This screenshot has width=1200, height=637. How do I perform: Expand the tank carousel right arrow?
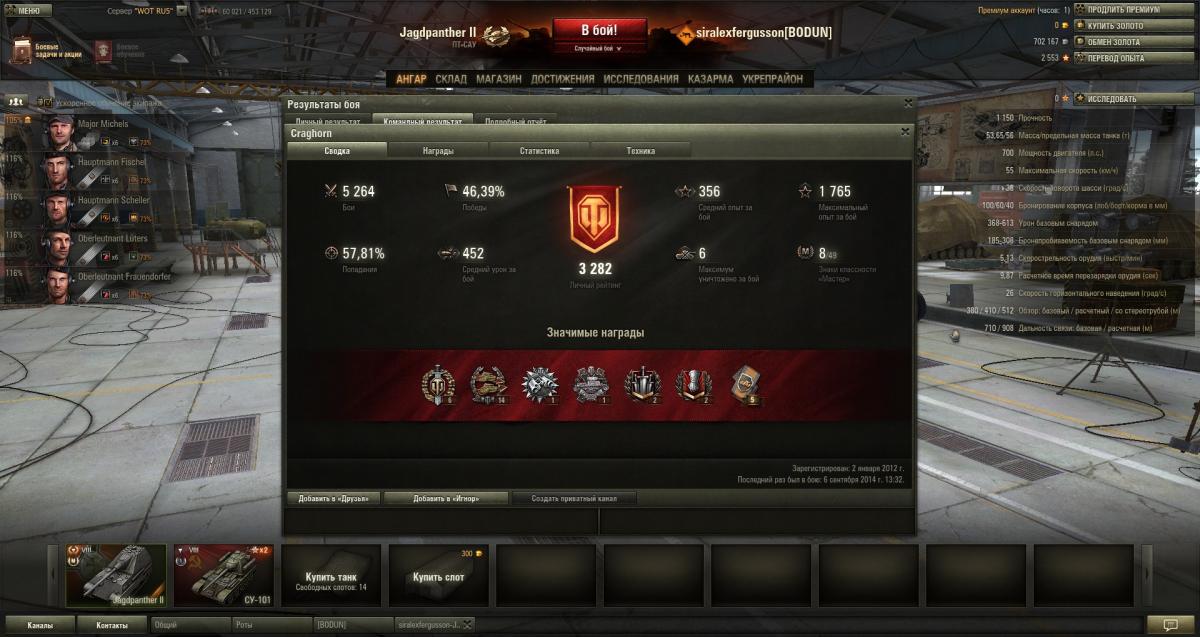tap(1146, 576)
